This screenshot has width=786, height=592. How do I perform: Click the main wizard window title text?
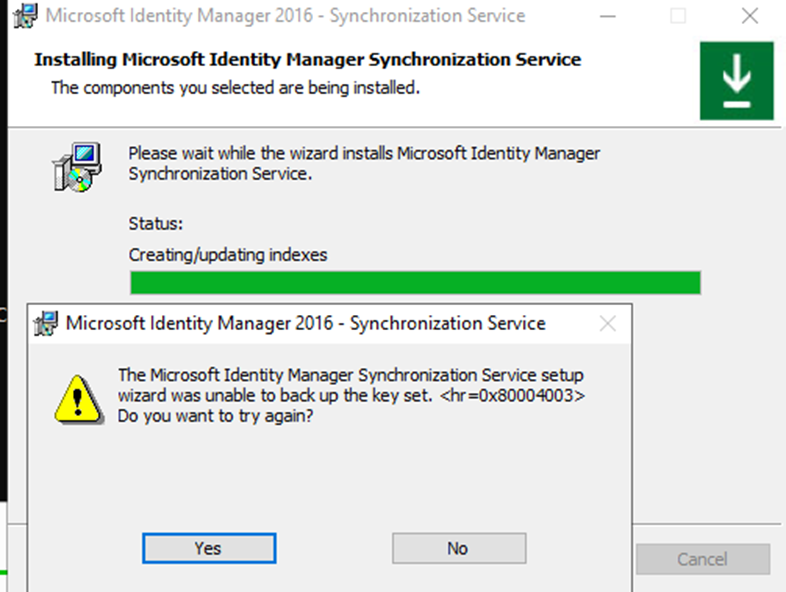[285, 16]
